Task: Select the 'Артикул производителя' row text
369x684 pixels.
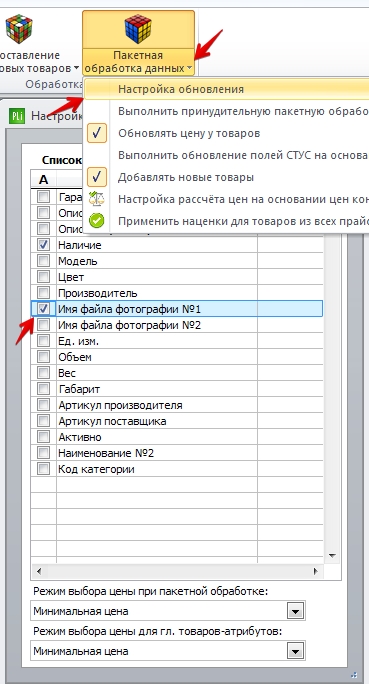Action: point(120,405)
